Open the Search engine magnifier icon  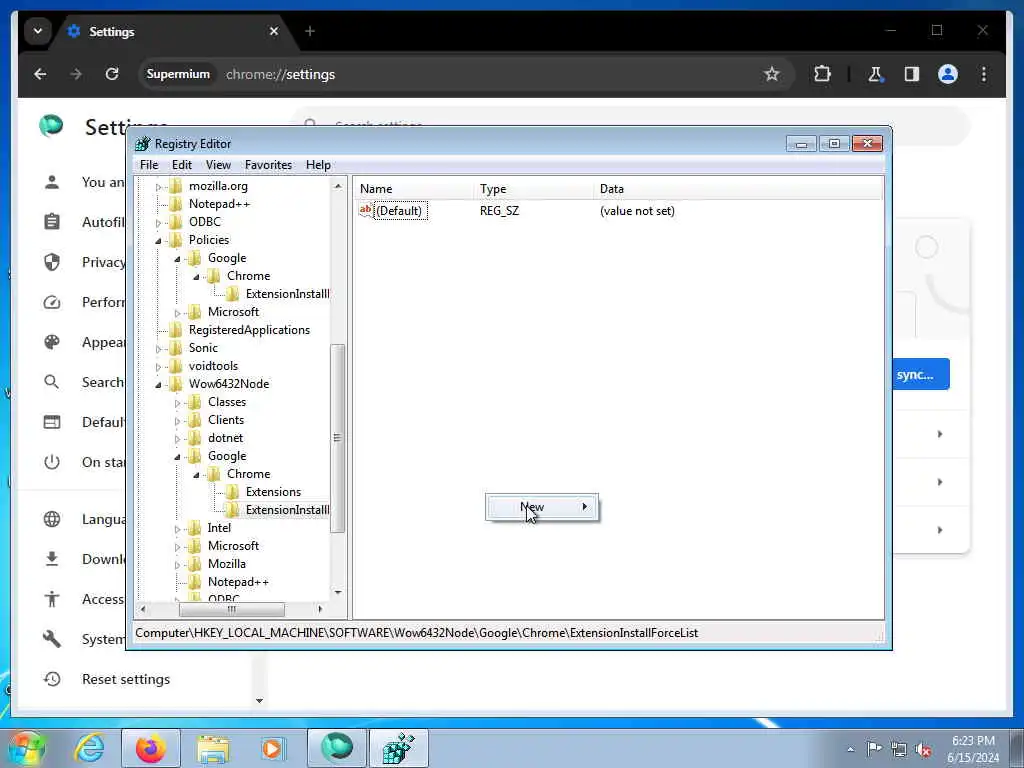(x=52, y=382)
